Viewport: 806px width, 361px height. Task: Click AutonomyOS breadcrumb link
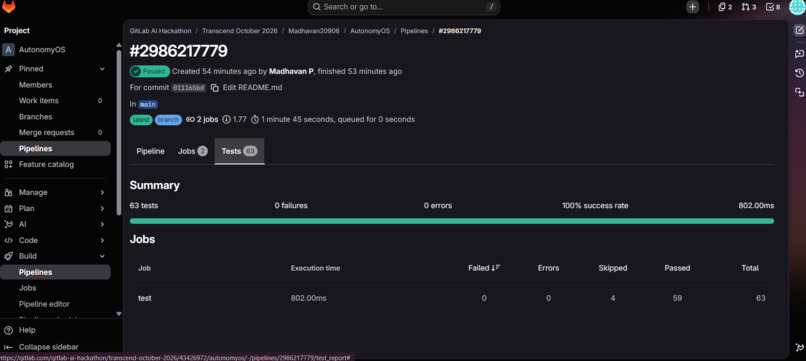(370, 31)
